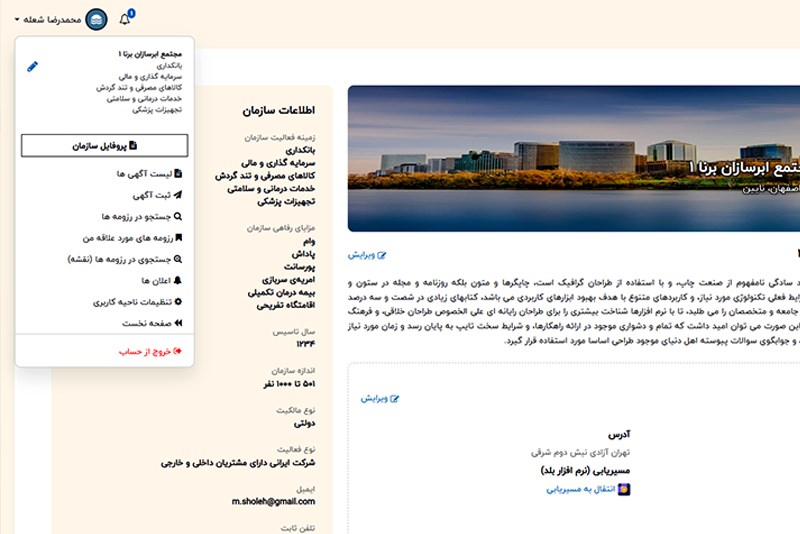Select the email m.sholeh@gmail.com

273,501
